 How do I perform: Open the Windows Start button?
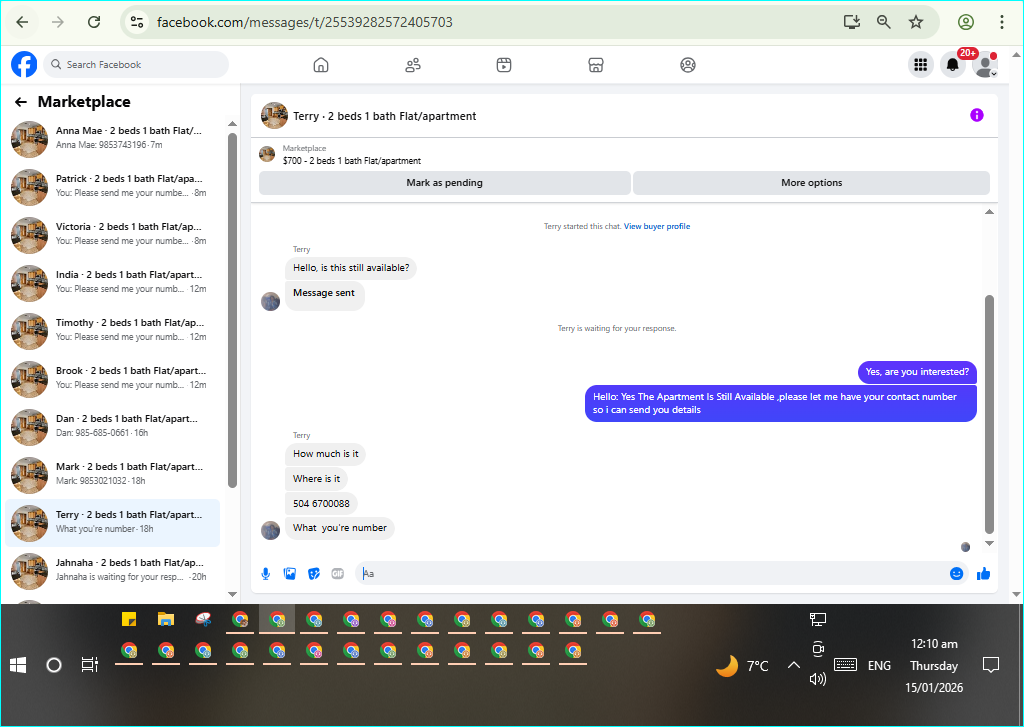tap(18, 665)
